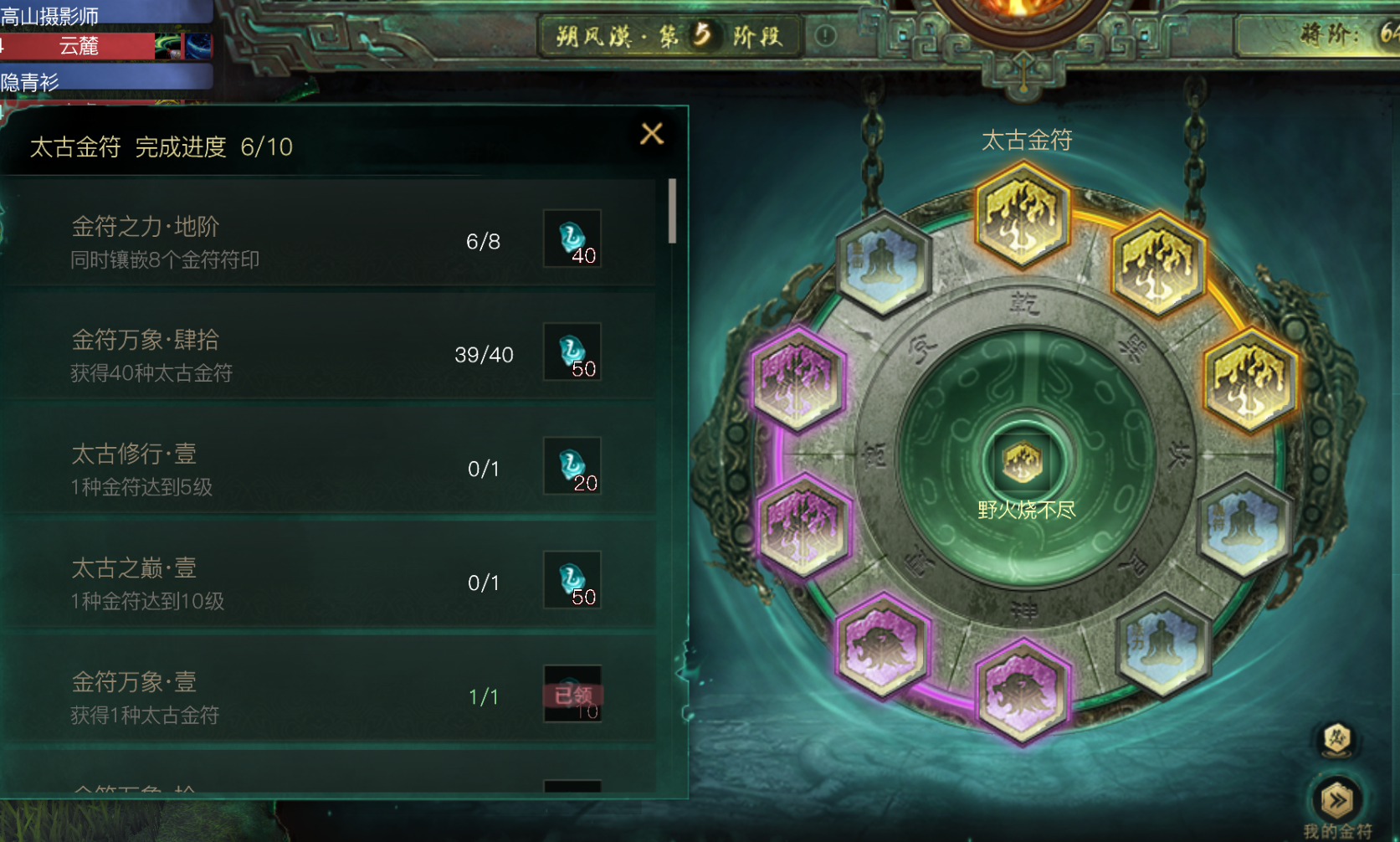Image resolution: width=1400 pixels, height=842 pixels.
Task: Click the far-right golden flame talisman hexagon
Action: 1250,381
